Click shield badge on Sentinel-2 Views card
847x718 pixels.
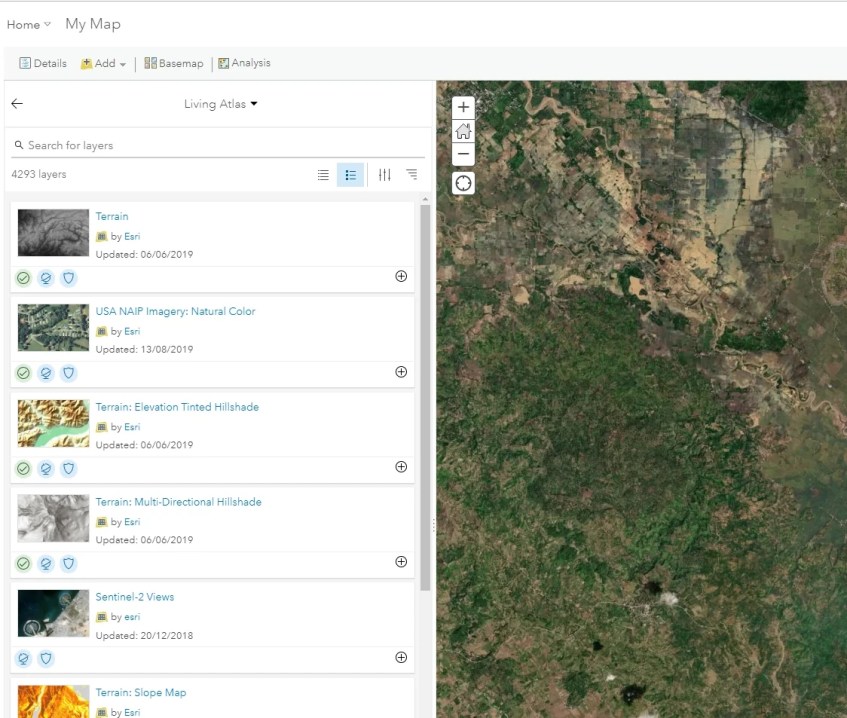tap(46, 659)
